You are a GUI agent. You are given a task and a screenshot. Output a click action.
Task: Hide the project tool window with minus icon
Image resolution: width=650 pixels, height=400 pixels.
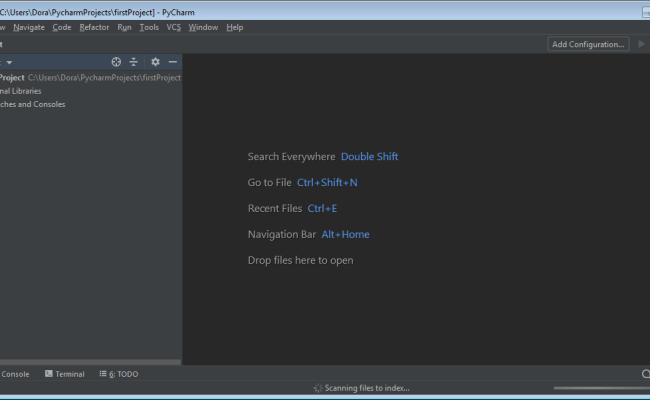click(173, 62)
